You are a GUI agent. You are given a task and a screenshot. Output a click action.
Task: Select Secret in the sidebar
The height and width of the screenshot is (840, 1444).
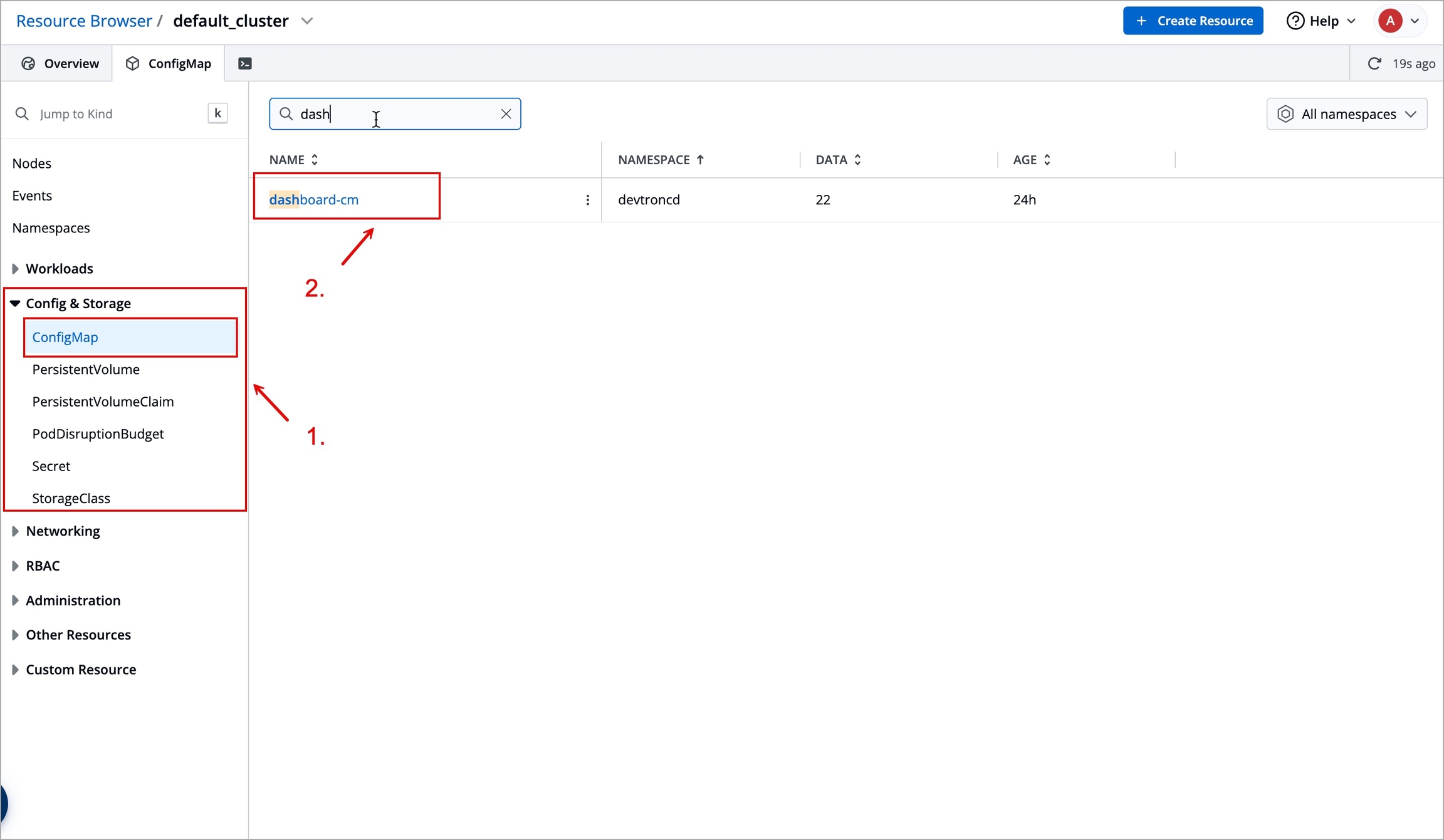pyautogui.click(x=51, y=466)
